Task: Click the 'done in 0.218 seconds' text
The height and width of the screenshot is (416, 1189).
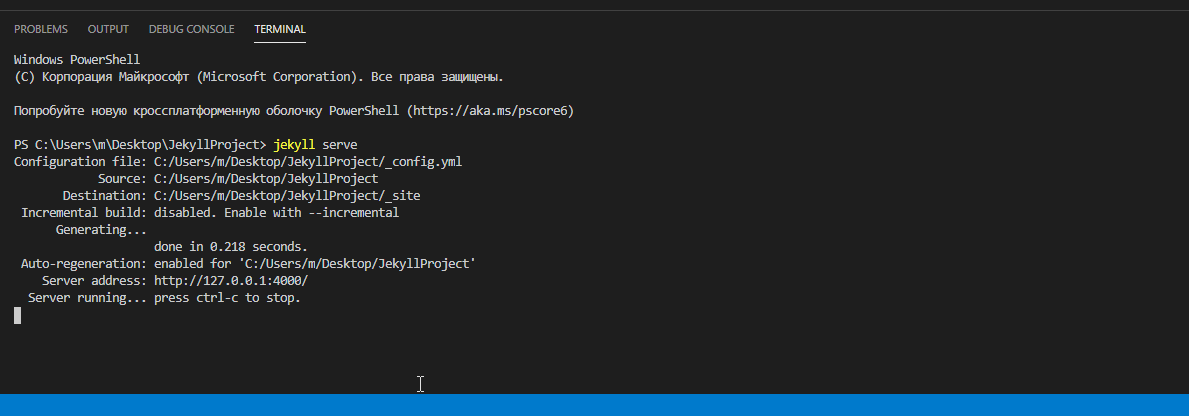Action: click(x=231, y=247)
